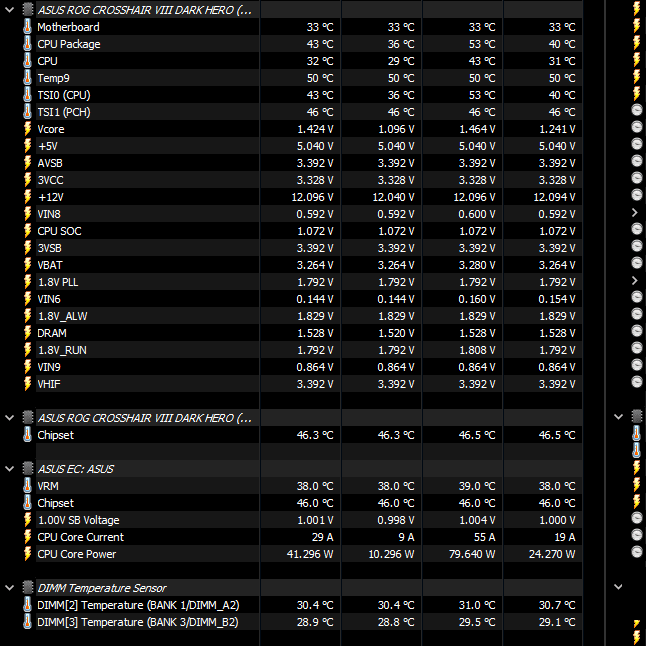Image resolution: width=646 pixels, height=646 pixels.
Task: Click the lightning bolt icon for Vcore
Action: tap(27, 129)
